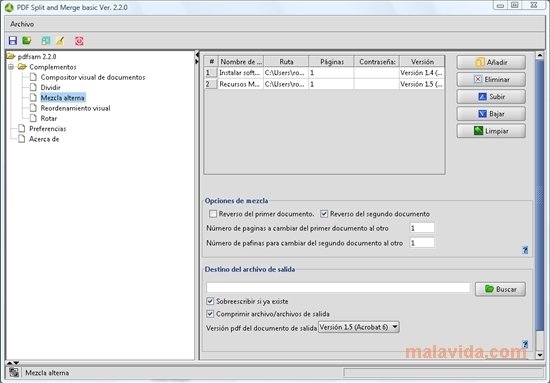Open Reordenamiento visual plugin

click(x=75, y=108)
